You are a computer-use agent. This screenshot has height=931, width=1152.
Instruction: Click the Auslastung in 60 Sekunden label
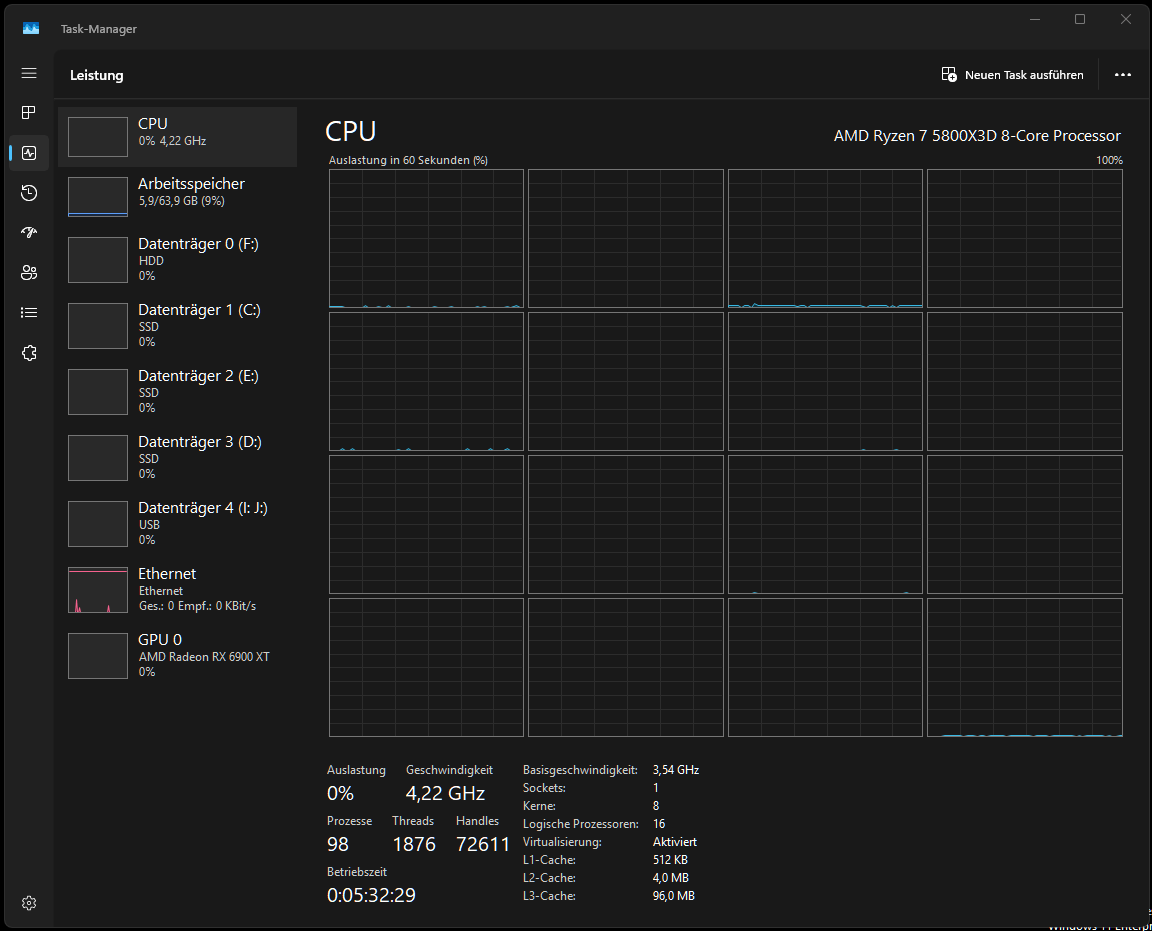(408, 160)
